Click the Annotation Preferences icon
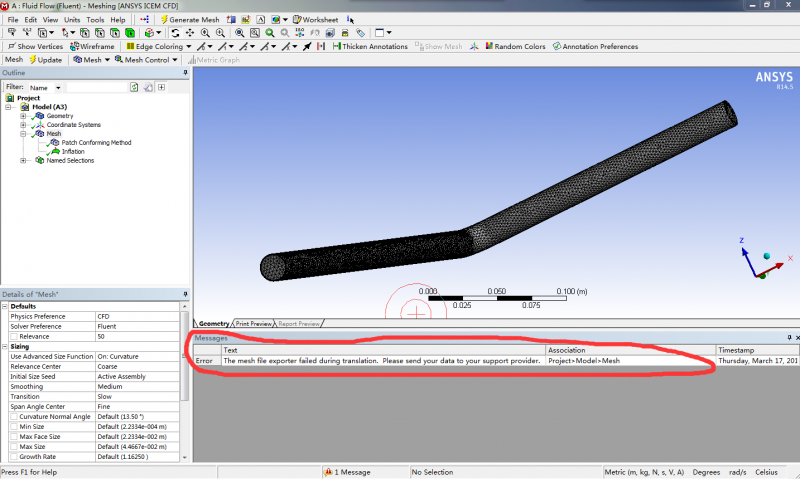Screen dimensions: 800x479 coord(557,46)
